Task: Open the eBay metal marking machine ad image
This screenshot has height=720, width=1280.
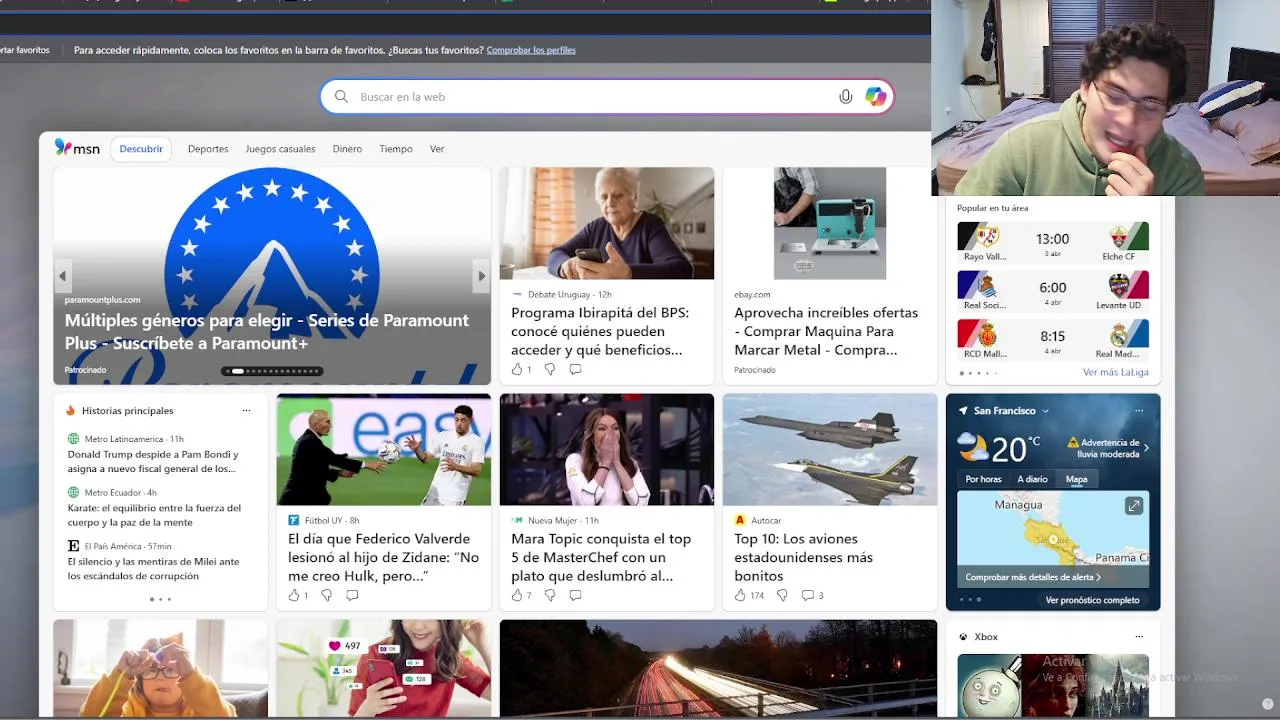Action: pyautogui.click(x=830, y=223)
